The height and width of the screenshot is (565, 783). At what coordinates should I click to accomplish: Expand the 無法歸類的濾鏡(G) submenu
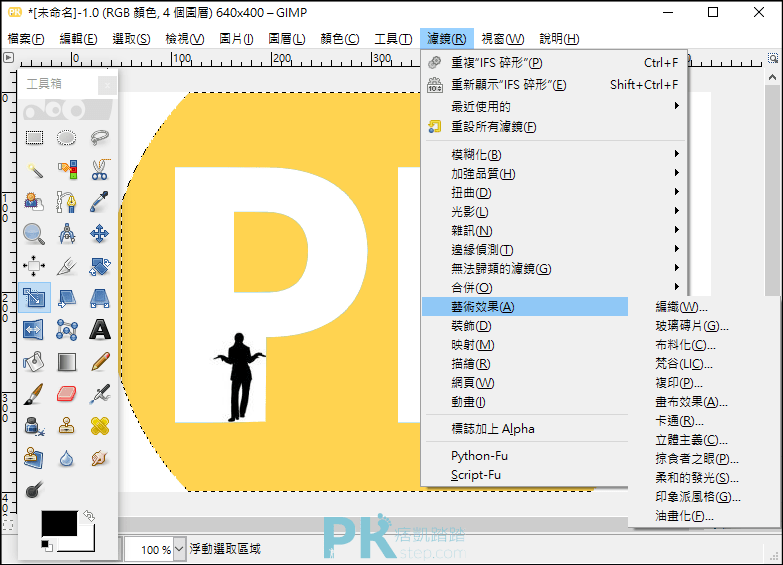(x=555, y=268)
